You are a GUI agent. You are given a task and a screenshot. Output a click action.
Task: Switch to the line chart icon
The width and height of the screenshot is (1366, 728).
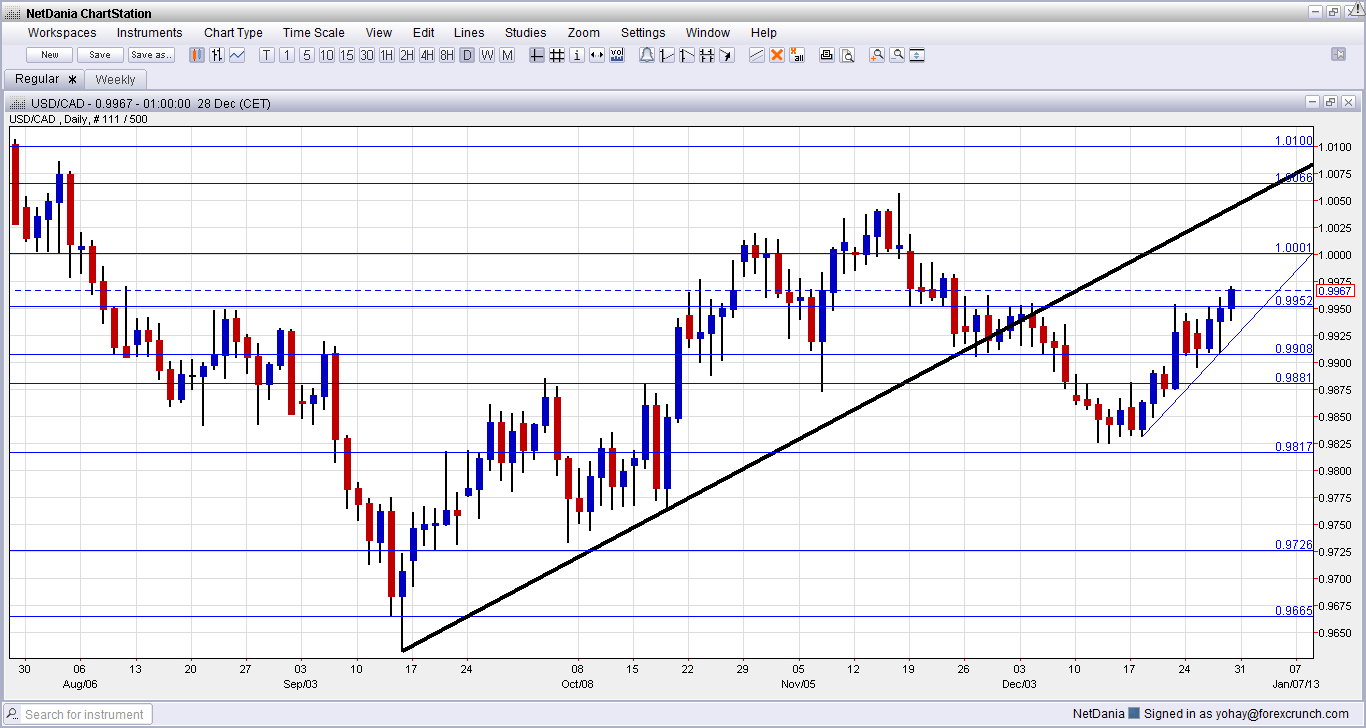pos(237,55)
